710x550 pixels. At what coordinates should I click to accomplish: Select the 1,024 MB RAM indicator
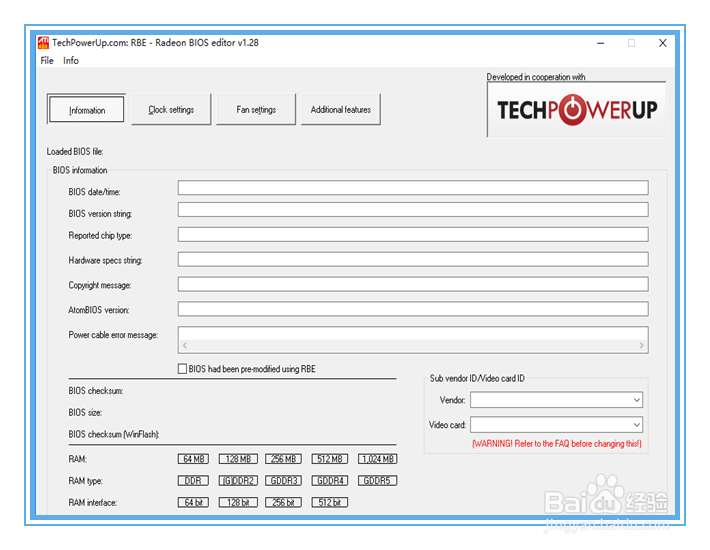[x=378, y=459]
